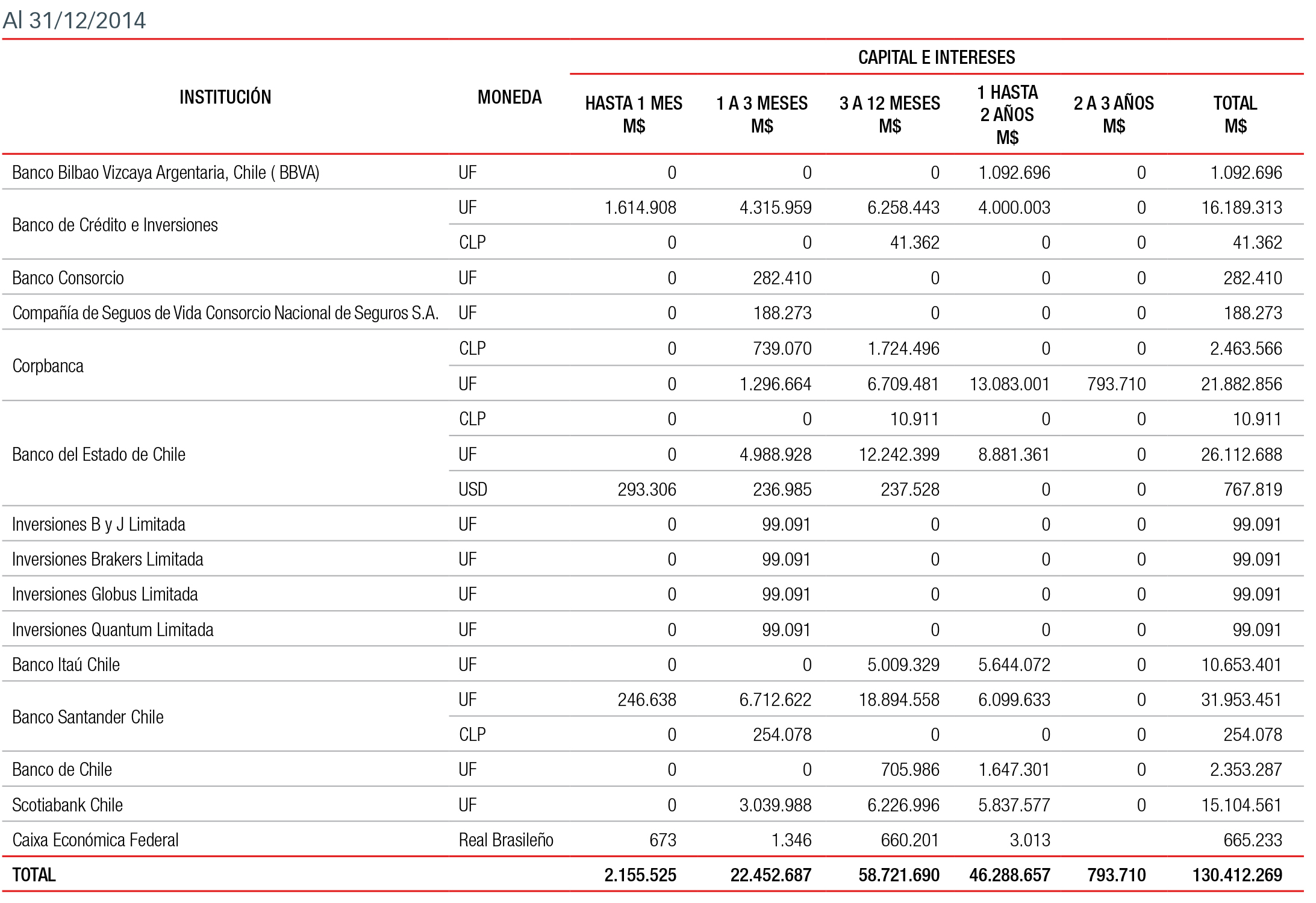Click the total '10.653.401'
Image resolution: width=1316 pixels, height=903 pixels.
click(x=1241, y=665)
